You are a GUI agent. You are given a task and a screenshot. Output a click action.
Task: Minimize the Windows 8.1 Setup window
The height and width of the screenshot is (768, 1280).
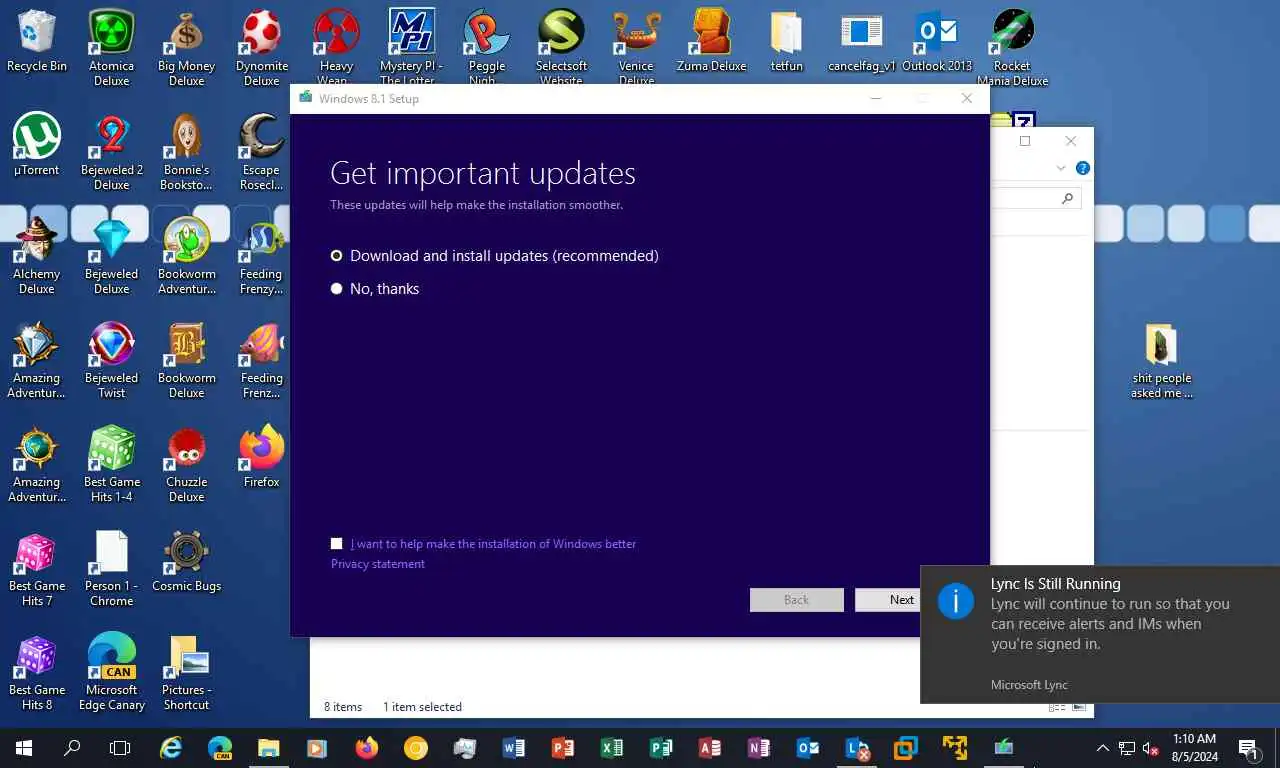(x=876, y=98)
